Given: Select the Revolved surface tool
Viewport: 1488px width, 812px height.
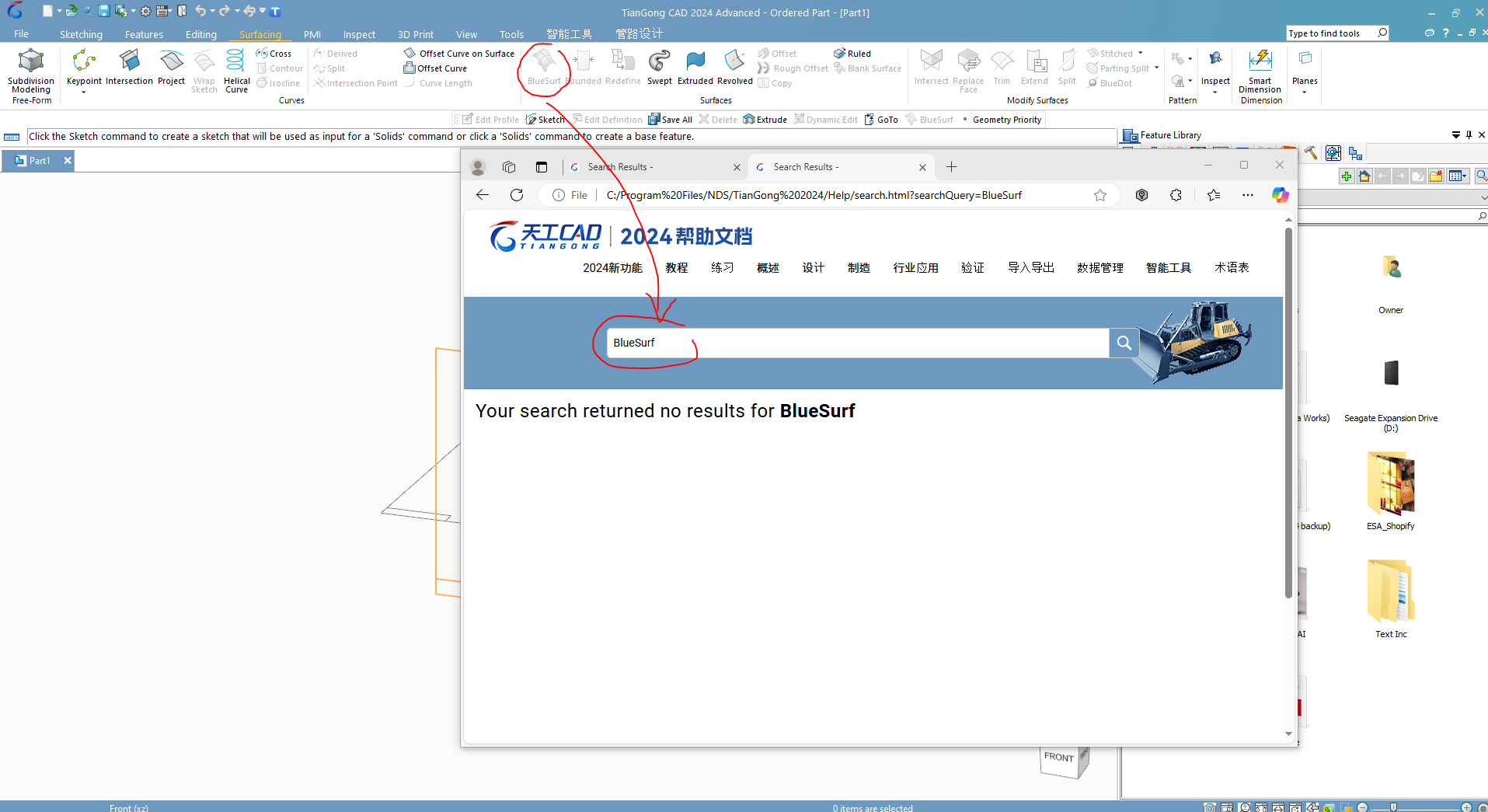Looking at the screenshot, I should click(x=735, y=67).
